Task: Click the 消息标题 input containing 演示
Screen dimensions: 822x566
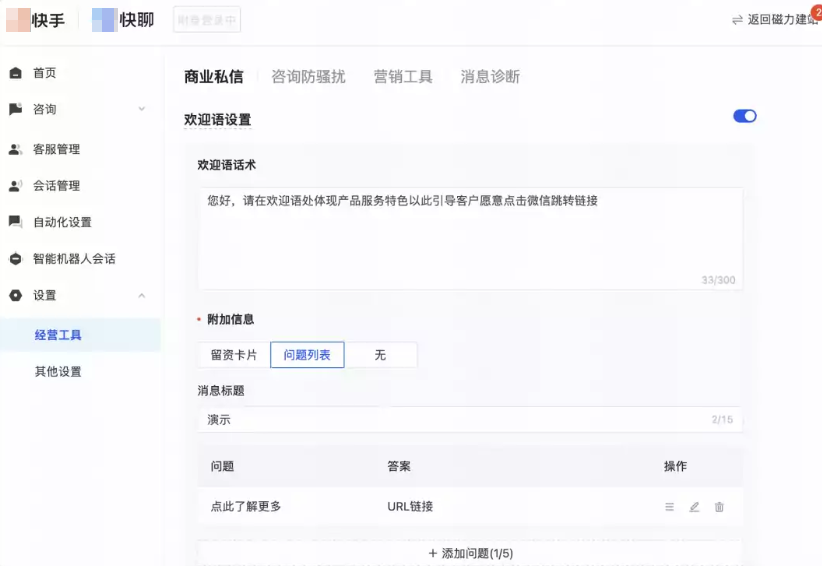Action: pyautogui.click(x=470, y=419)
